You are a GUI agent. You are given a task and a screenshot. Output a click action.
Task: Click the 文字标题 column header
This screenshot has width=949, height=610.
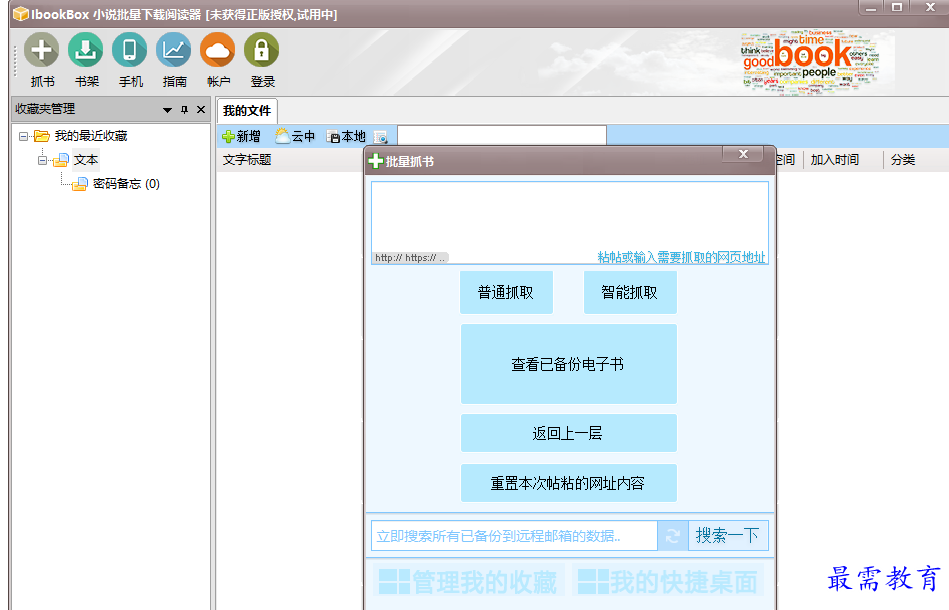pos(247,160)
